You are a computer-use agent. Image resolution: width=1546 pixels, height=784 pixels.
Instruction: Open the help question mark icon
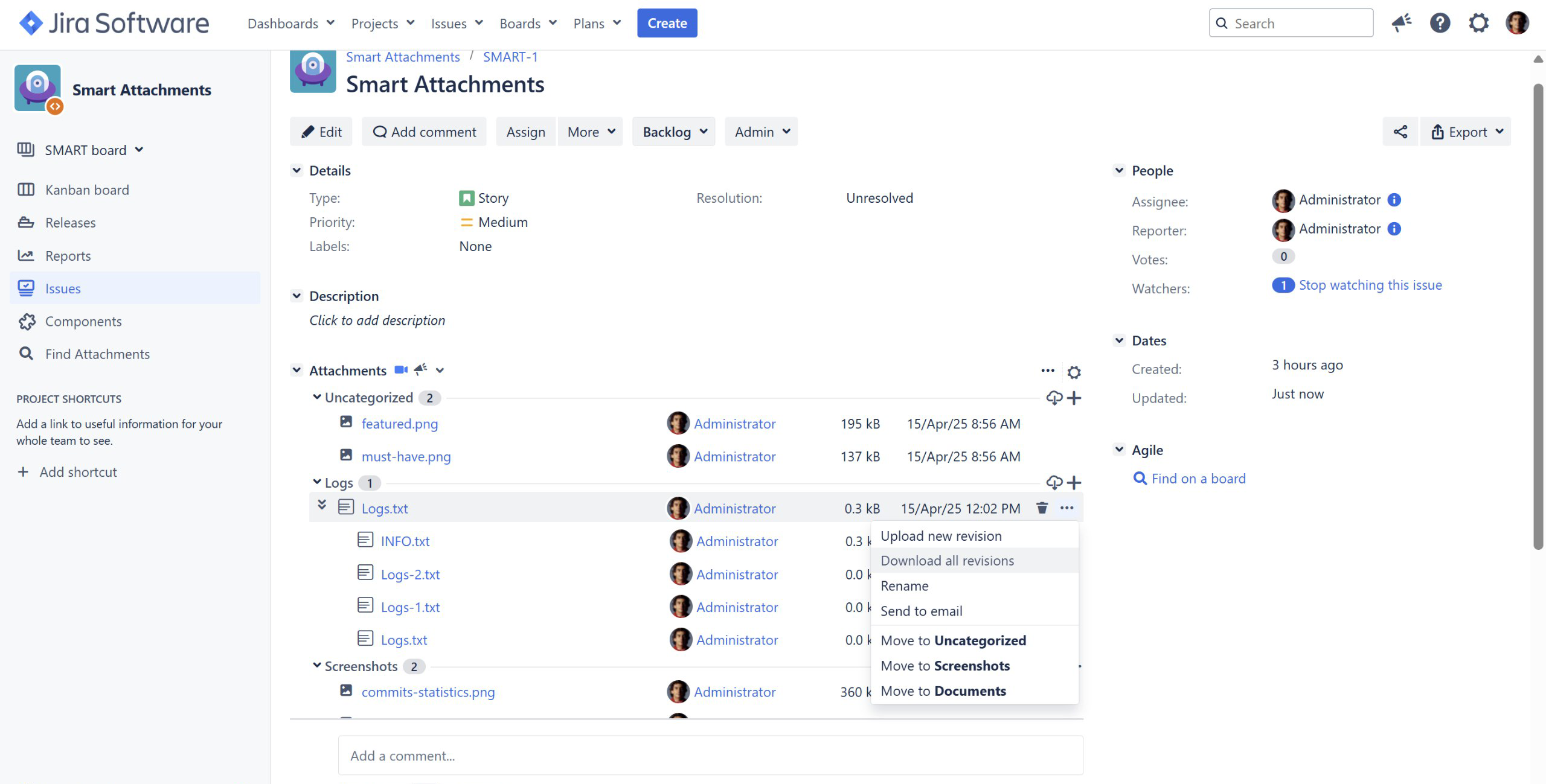coord(1440,23)
